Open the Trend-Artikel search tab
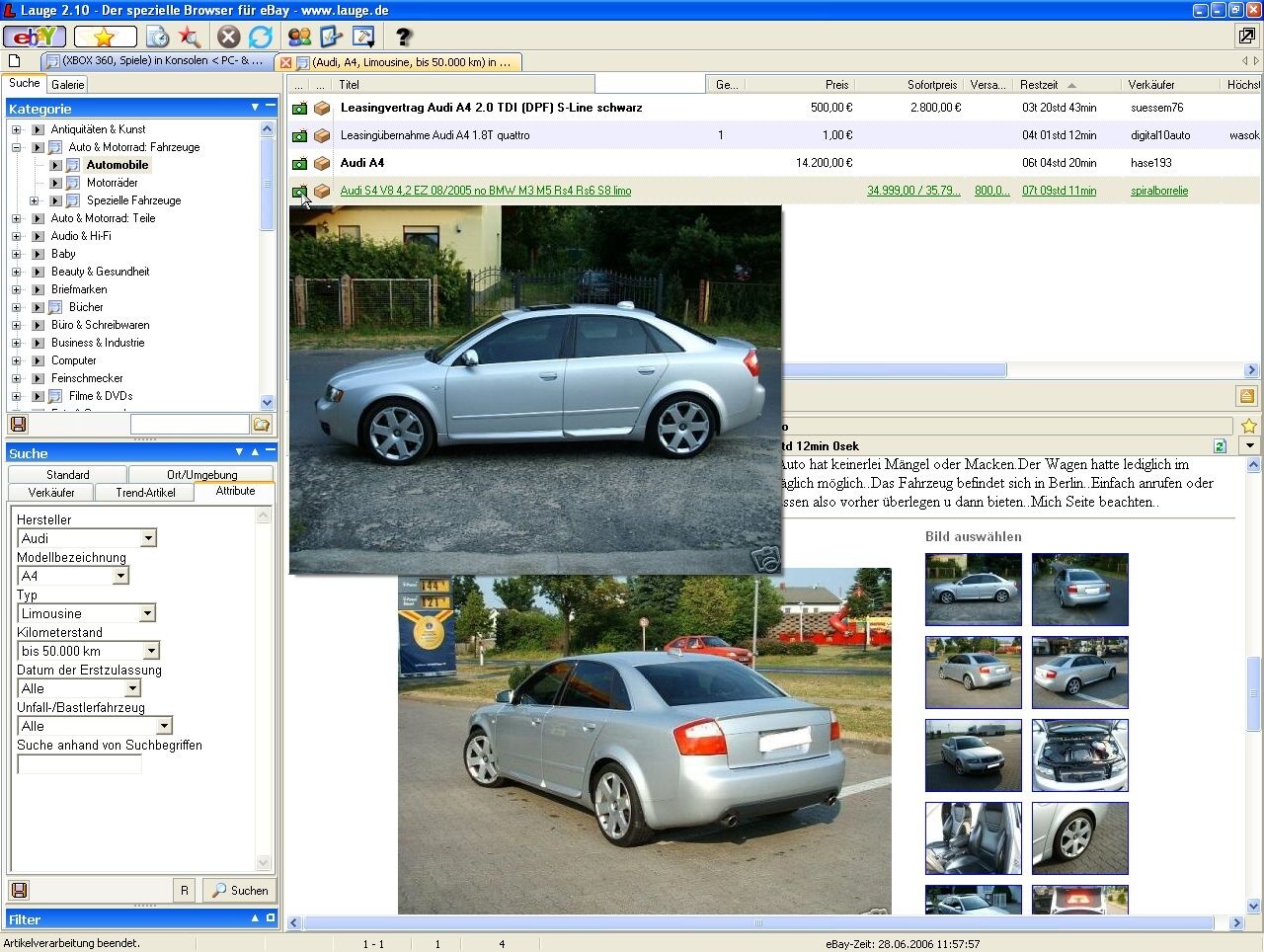This screenshot has width=1264, height=952. click(x=145, y=492)
